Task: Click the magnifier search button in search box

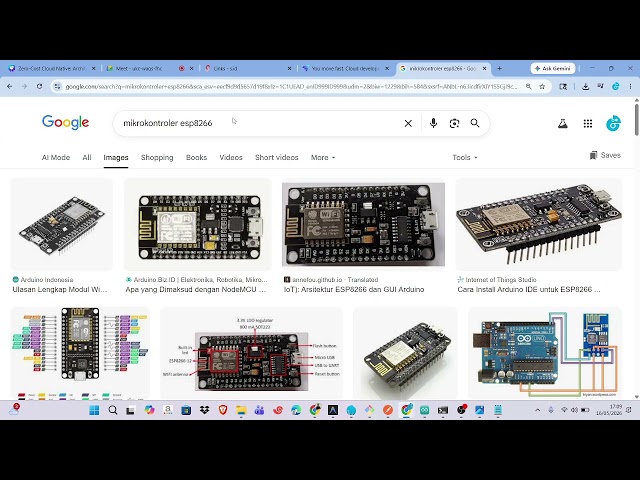Action: point(475,123)
